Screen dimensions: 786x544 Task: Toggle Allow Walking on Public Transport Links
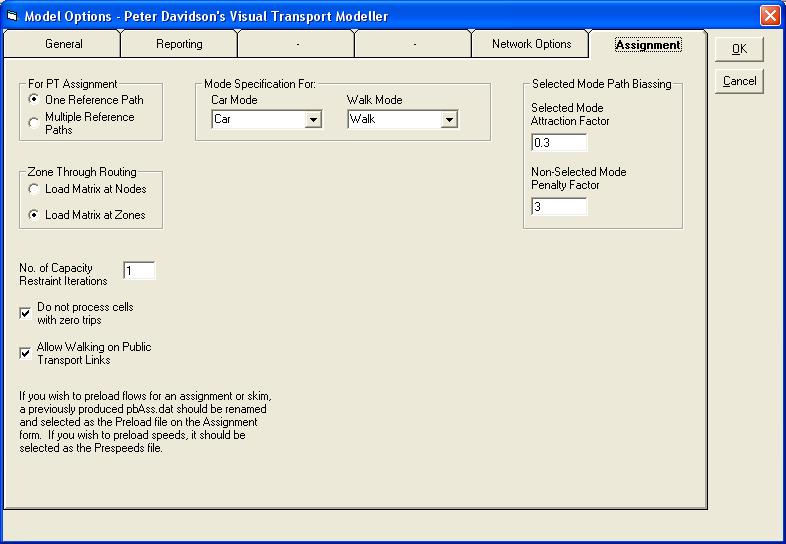point(26,353)
